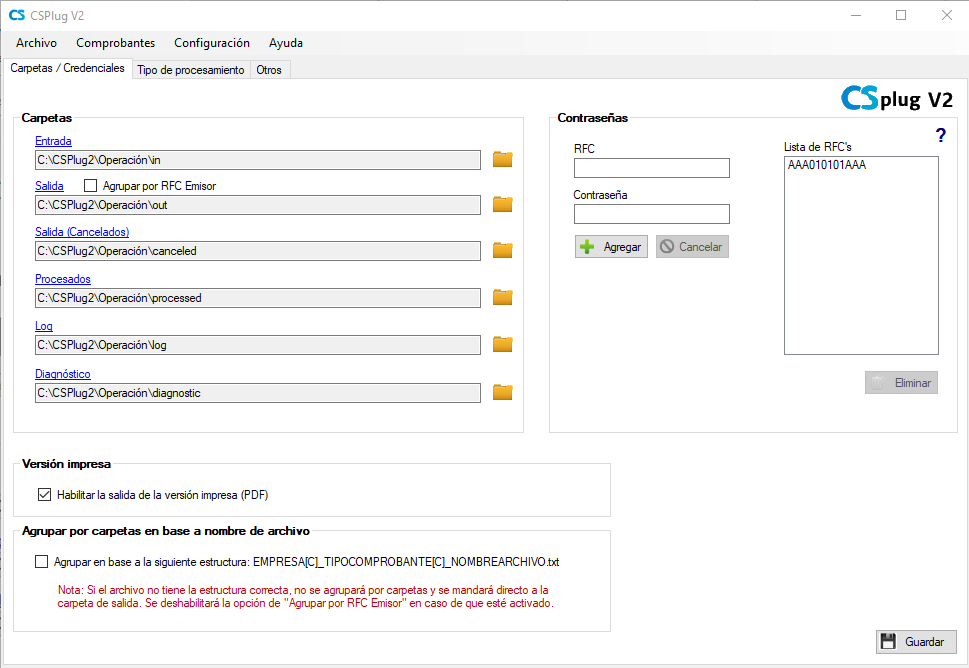The width and height of the screenshot is (969, 668).
Task: Open the Ayuda menu
Action: (286, 43)
